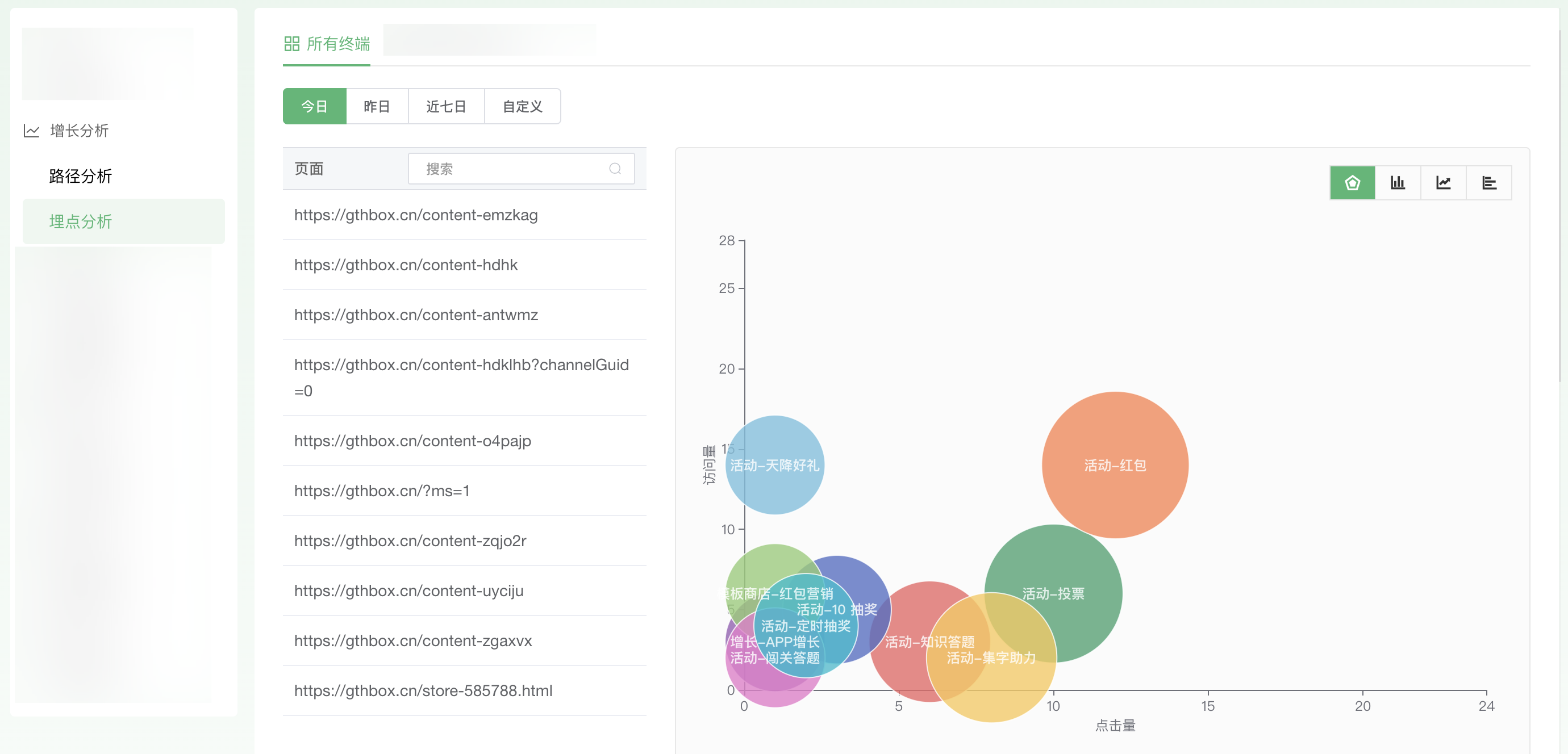The image size is (1568, 754).
Task: Click the search magnifier icon
Action: pyautogui.click(x=615, y=169)
